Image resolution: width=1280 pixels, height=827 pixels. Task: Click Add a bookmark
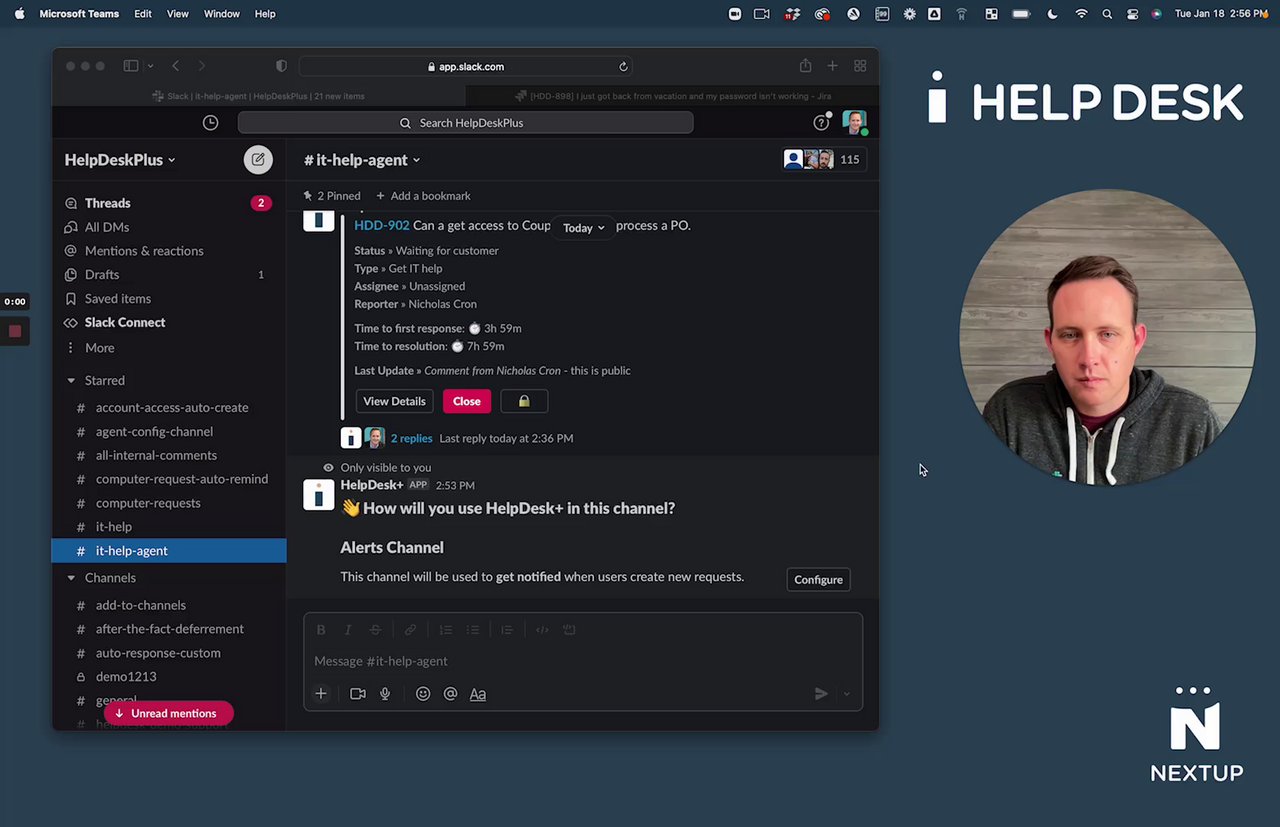423,196
